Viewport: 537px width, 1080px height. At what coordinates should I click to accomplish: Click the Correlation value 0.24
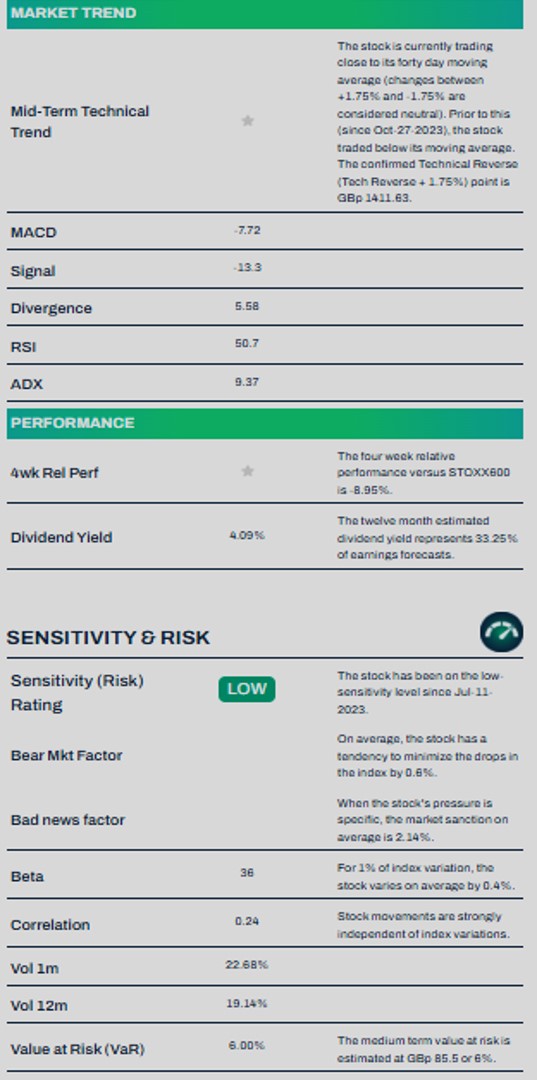click(246, 921)
